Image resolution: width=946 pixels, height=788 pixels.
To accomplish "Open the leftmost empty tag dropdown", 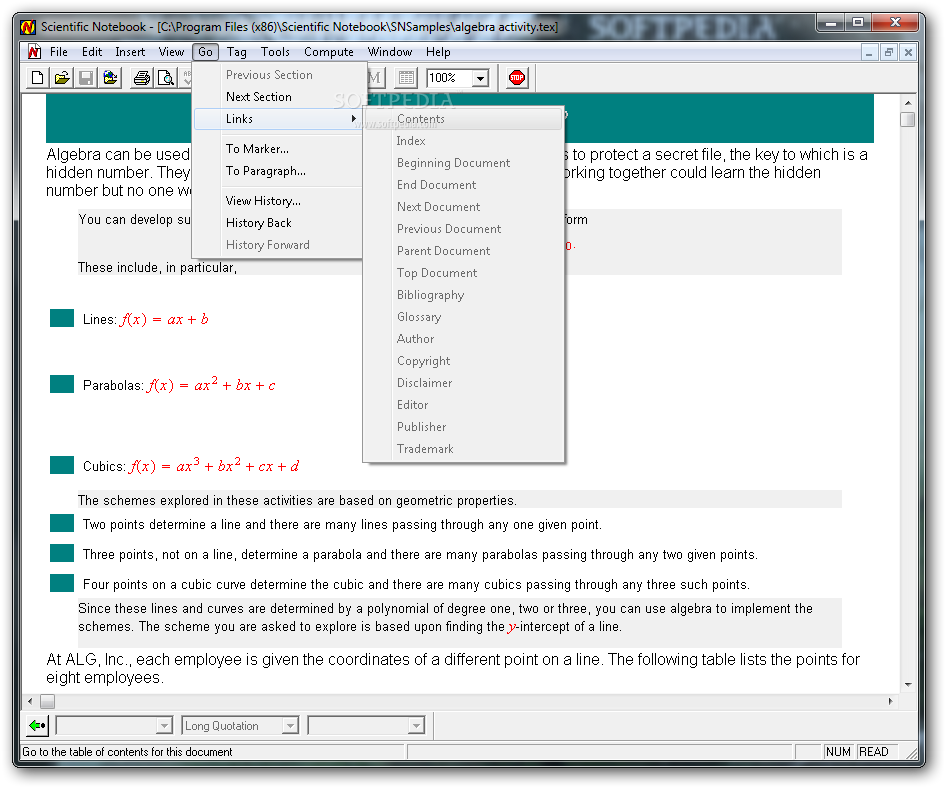I will click(x=164, y=725).
